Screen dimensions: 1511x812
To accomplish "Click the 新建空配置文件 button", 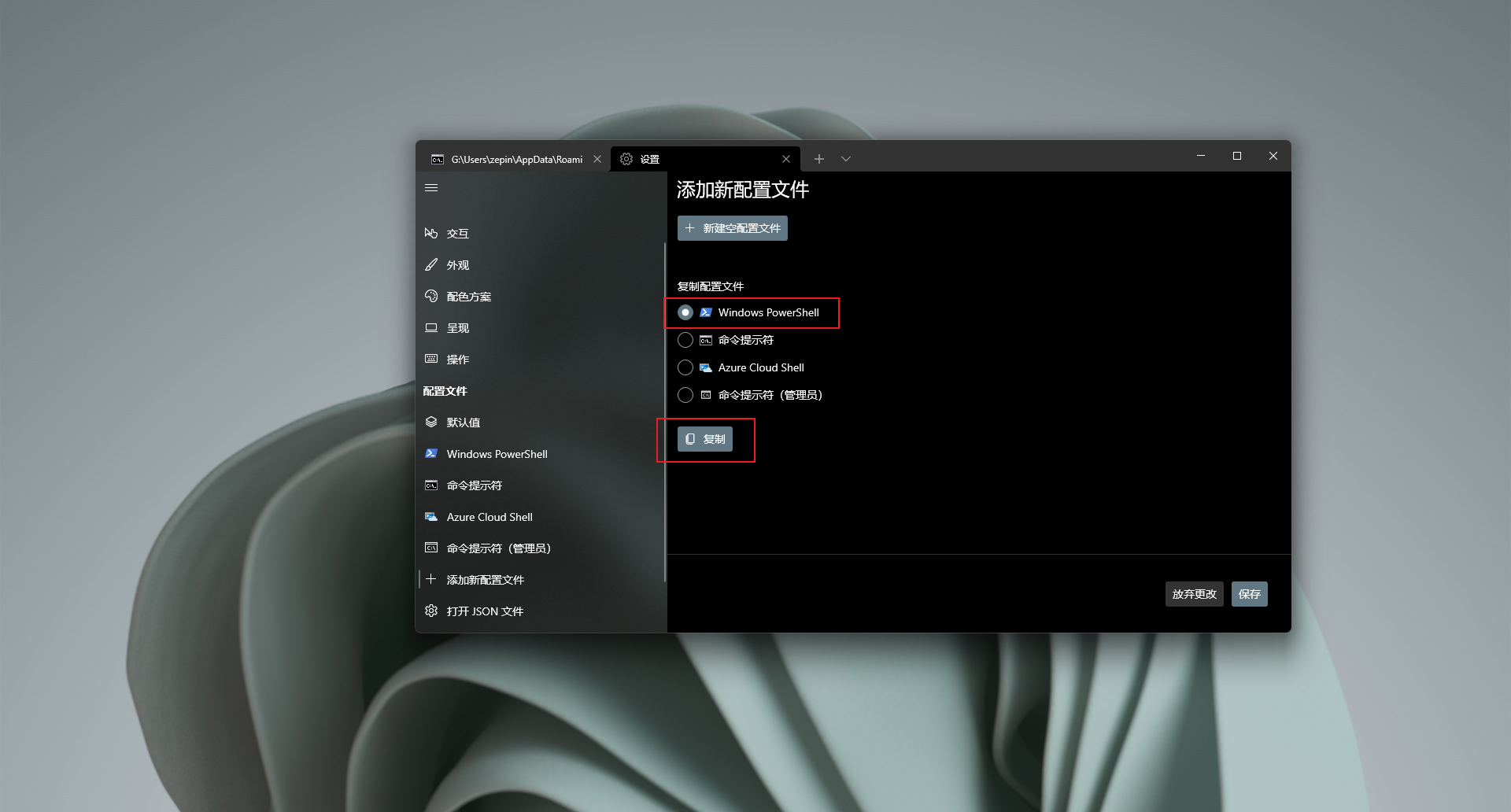I will click(x=732, y=228).
